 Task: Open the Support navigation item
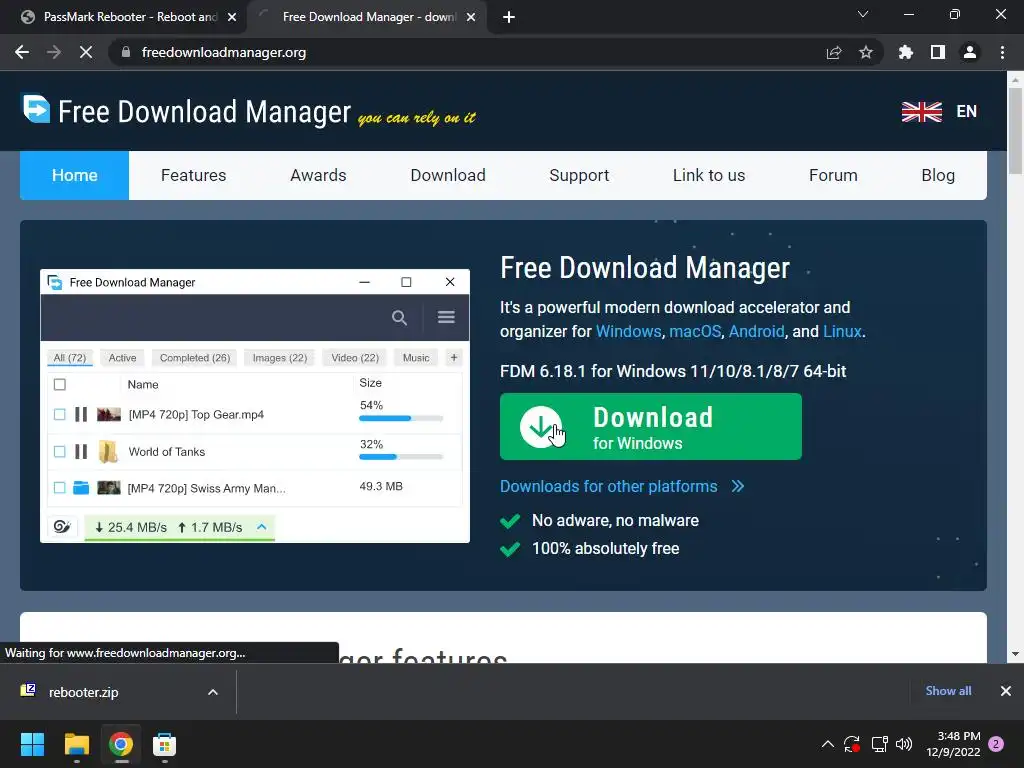click(579, 175)
